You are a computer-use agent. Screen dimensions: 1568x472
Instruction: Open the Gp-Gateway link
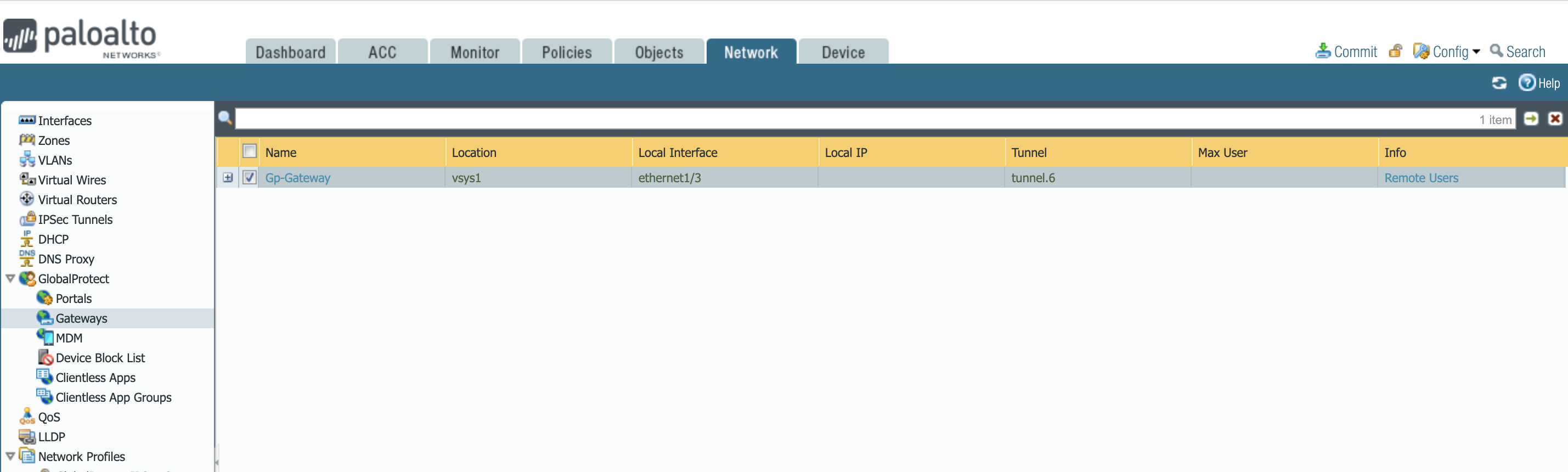click(298, 178)
